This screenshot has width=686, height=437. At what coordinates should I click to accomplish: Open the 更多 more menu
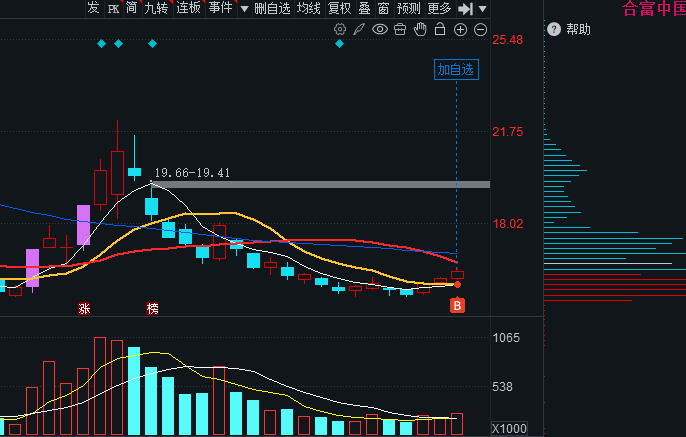439,8
